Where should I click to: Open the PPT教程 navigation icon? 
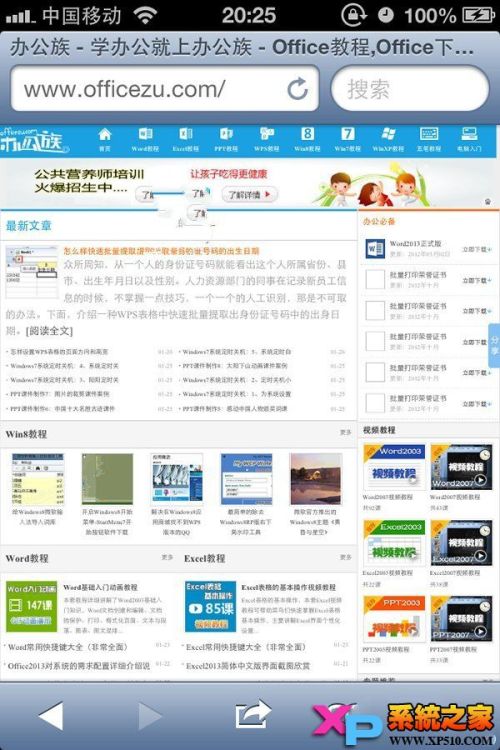pos(226,139)
